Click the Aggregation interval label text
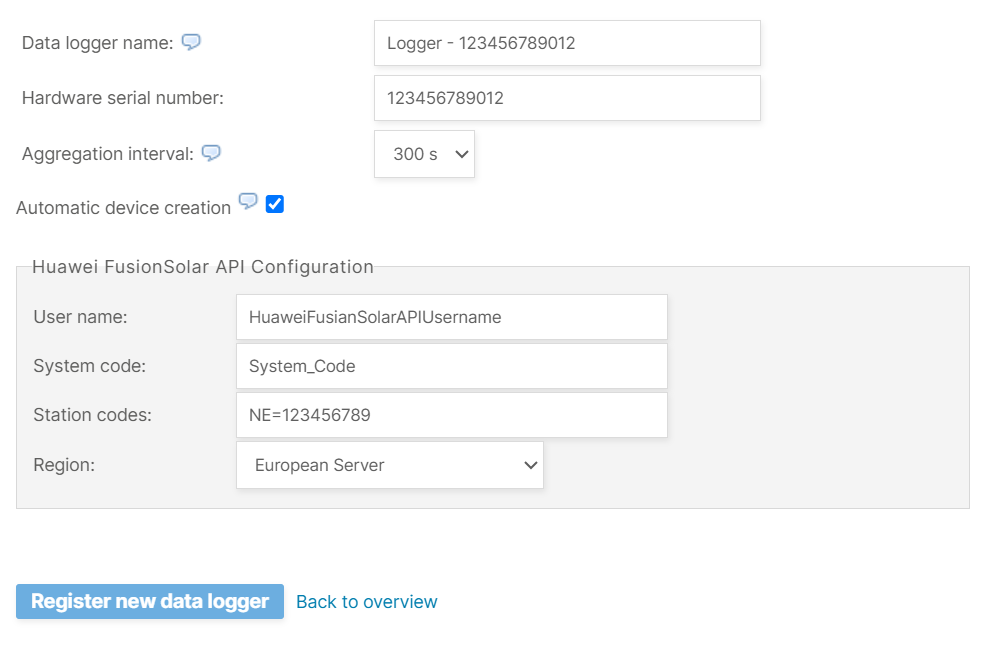Image resolution: width=987 pixels, height=648 pixels. (108, 154)
